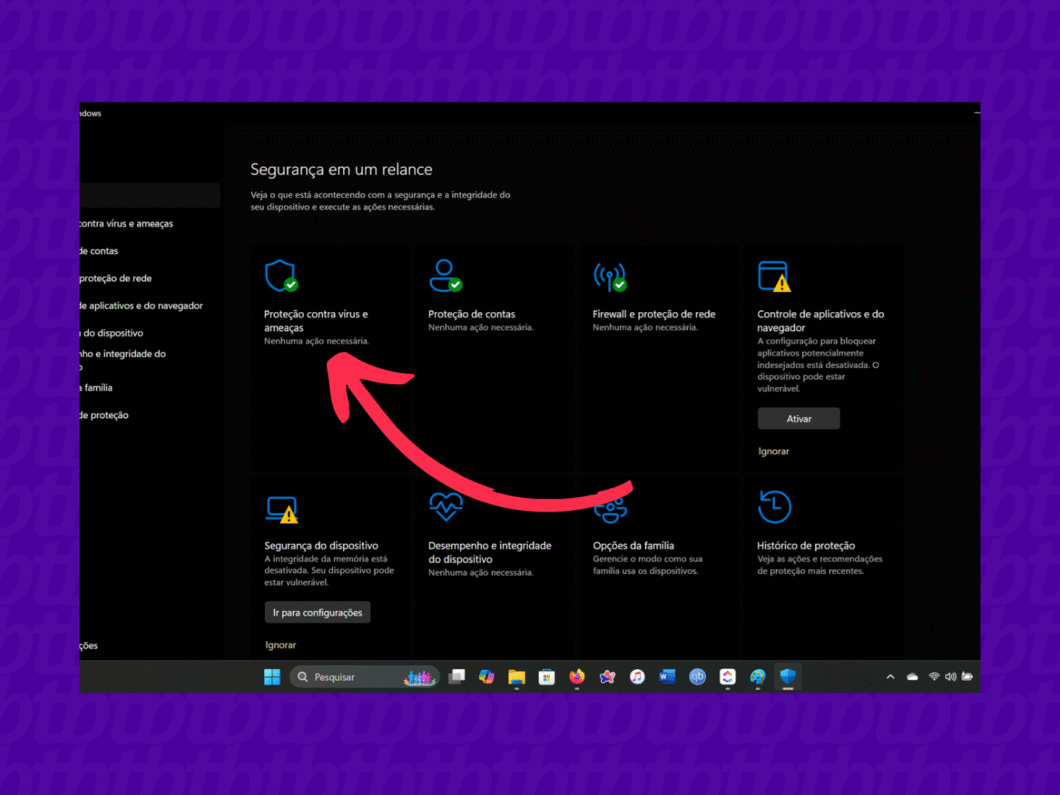Open Microsoft Word from the taskbar
The width and height of the screenshot is (1060, 795).
click(x=667, y=677)
